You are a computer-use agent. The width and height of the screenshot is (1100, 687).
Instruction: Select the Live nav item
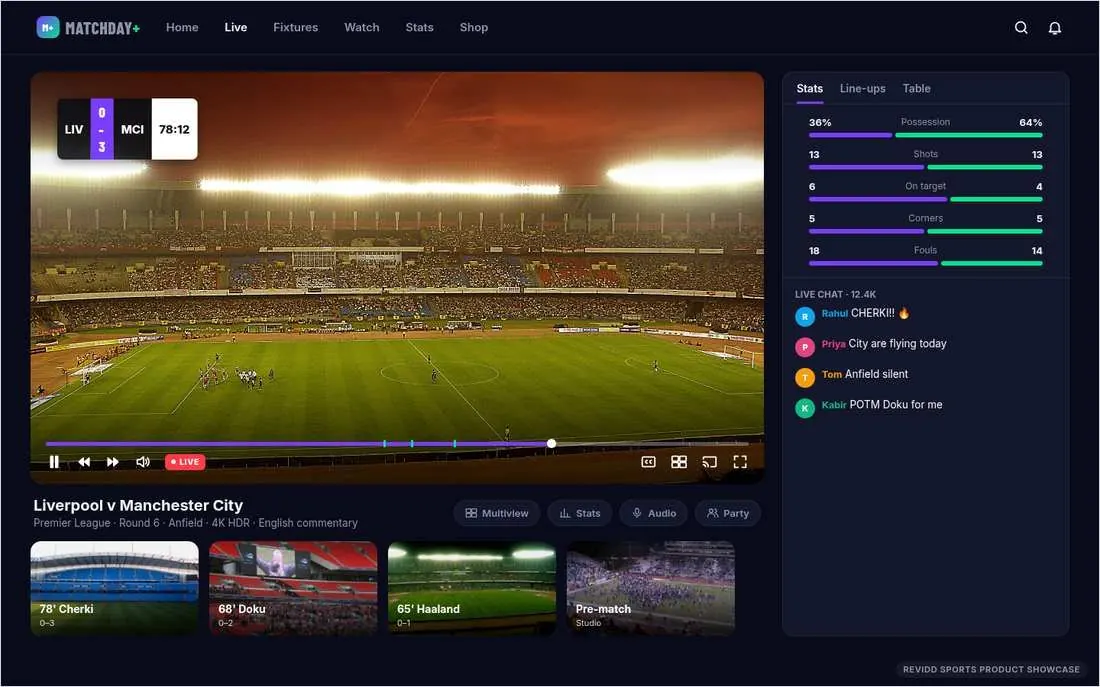click(236, 27)
